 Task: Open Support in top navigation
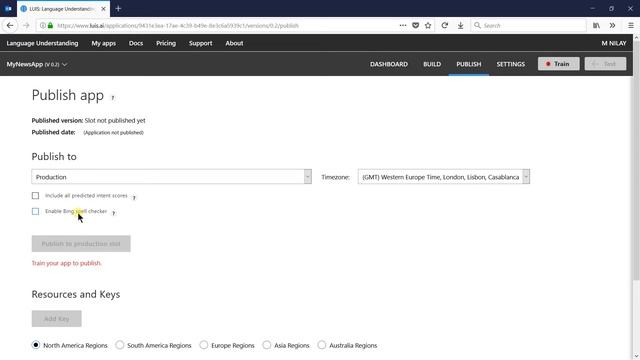tap(200, 43)
